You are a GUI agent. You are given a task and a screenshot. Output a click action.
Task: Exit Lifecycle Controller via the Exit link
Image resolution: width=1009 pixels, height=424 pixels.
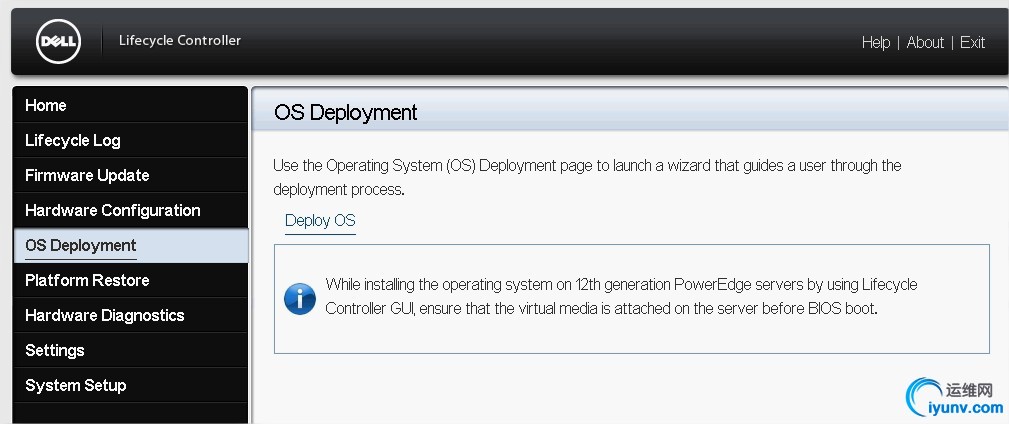972,42
